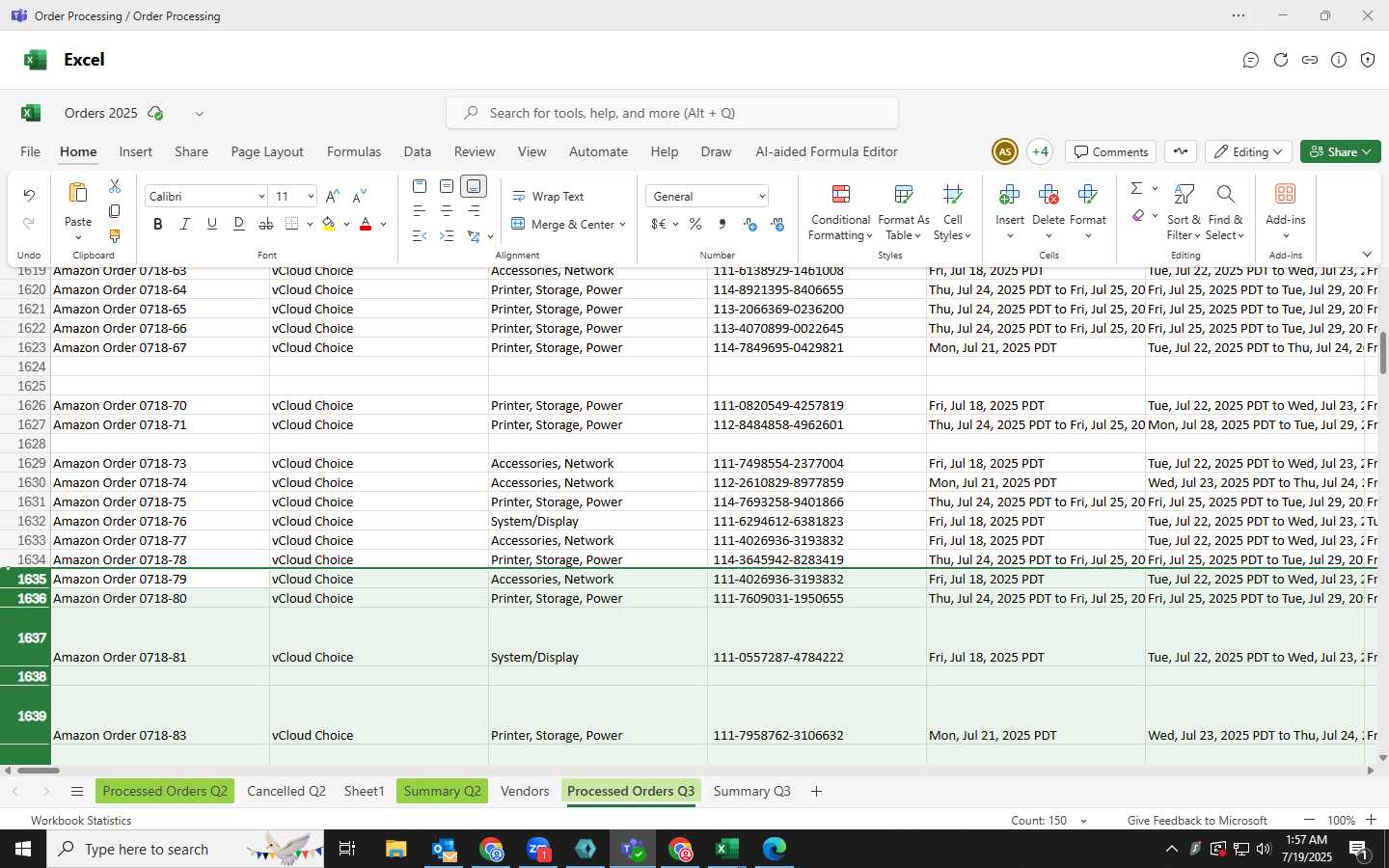This screenshot has height=868, width=1389.
Task: Open Find & Select menu
Action: point(1225,211)
